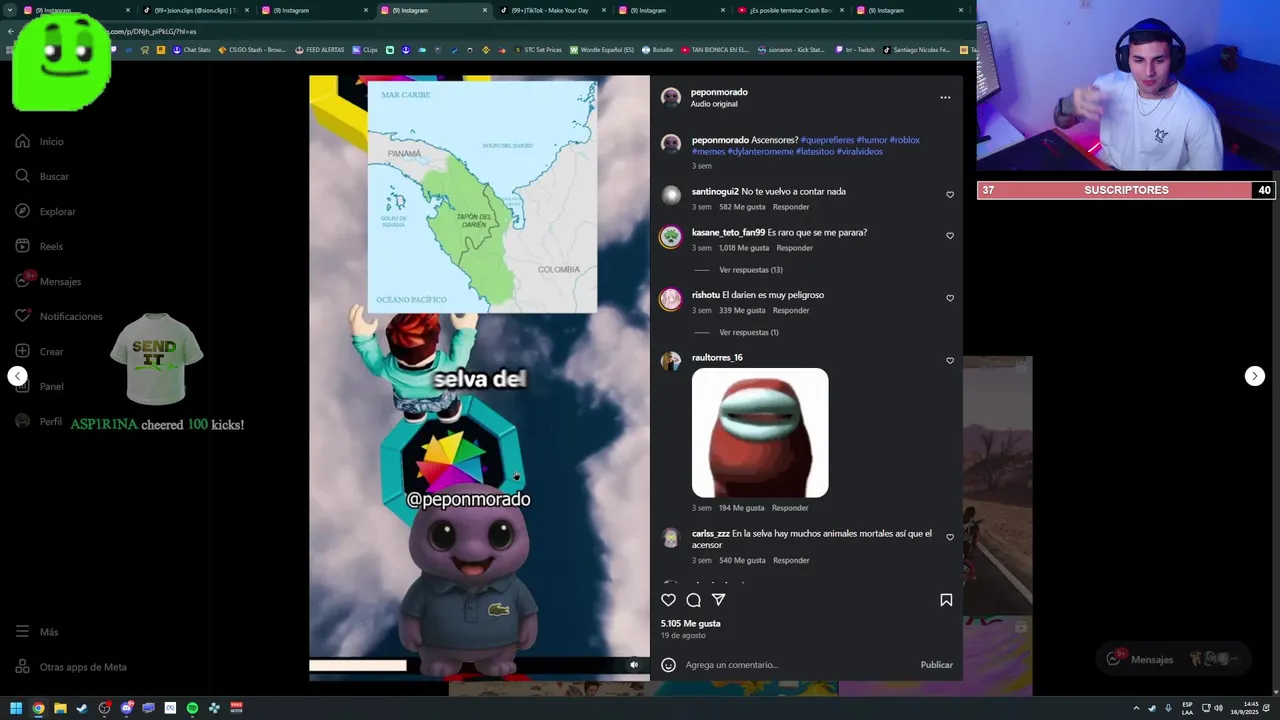Open the Boludle bookmark
This screenshot has width=1280, height=720.
click(659, 49)
